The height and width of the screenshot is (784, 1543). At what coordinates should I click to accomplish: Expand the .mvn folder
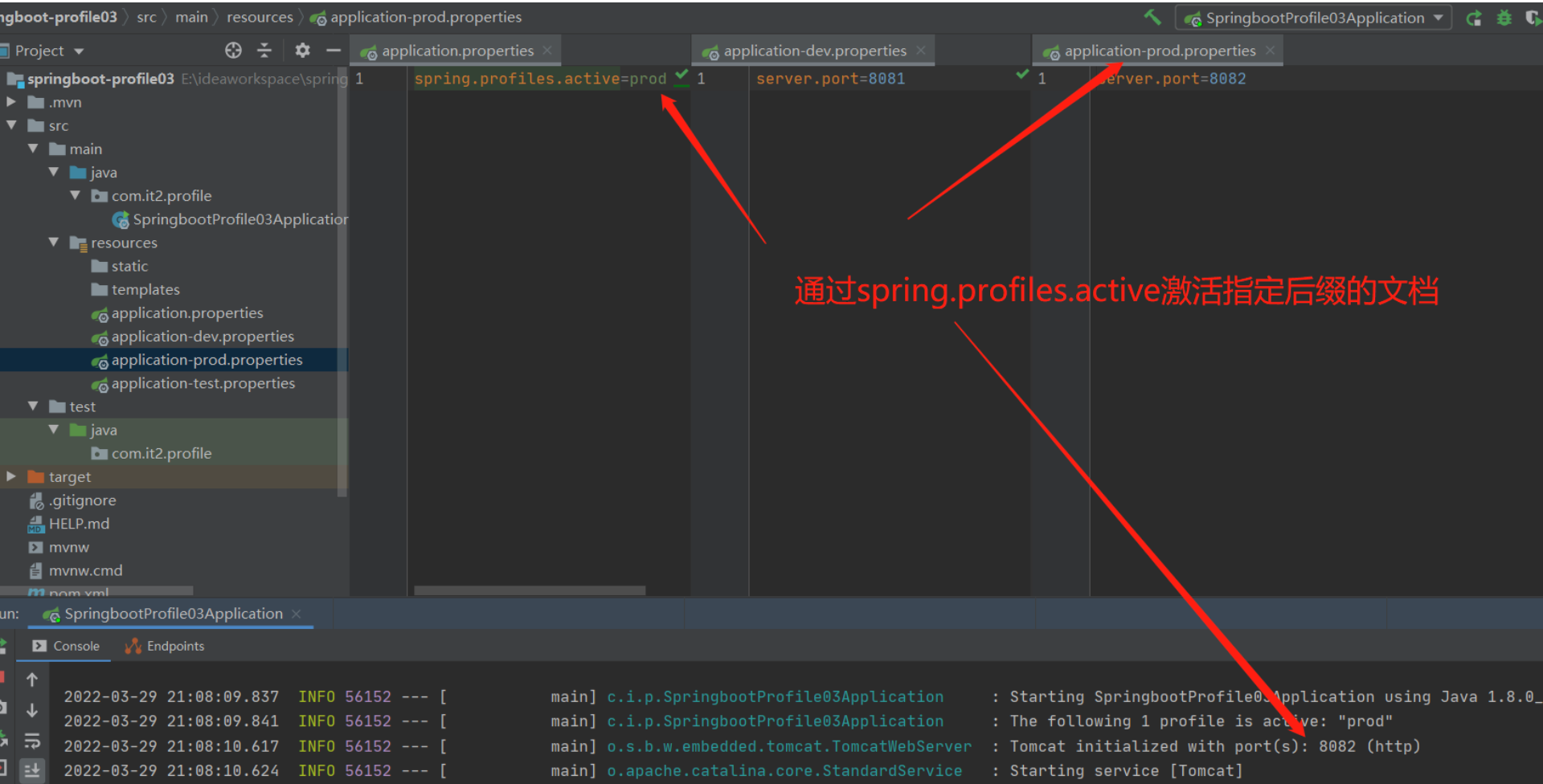(11, 102)
